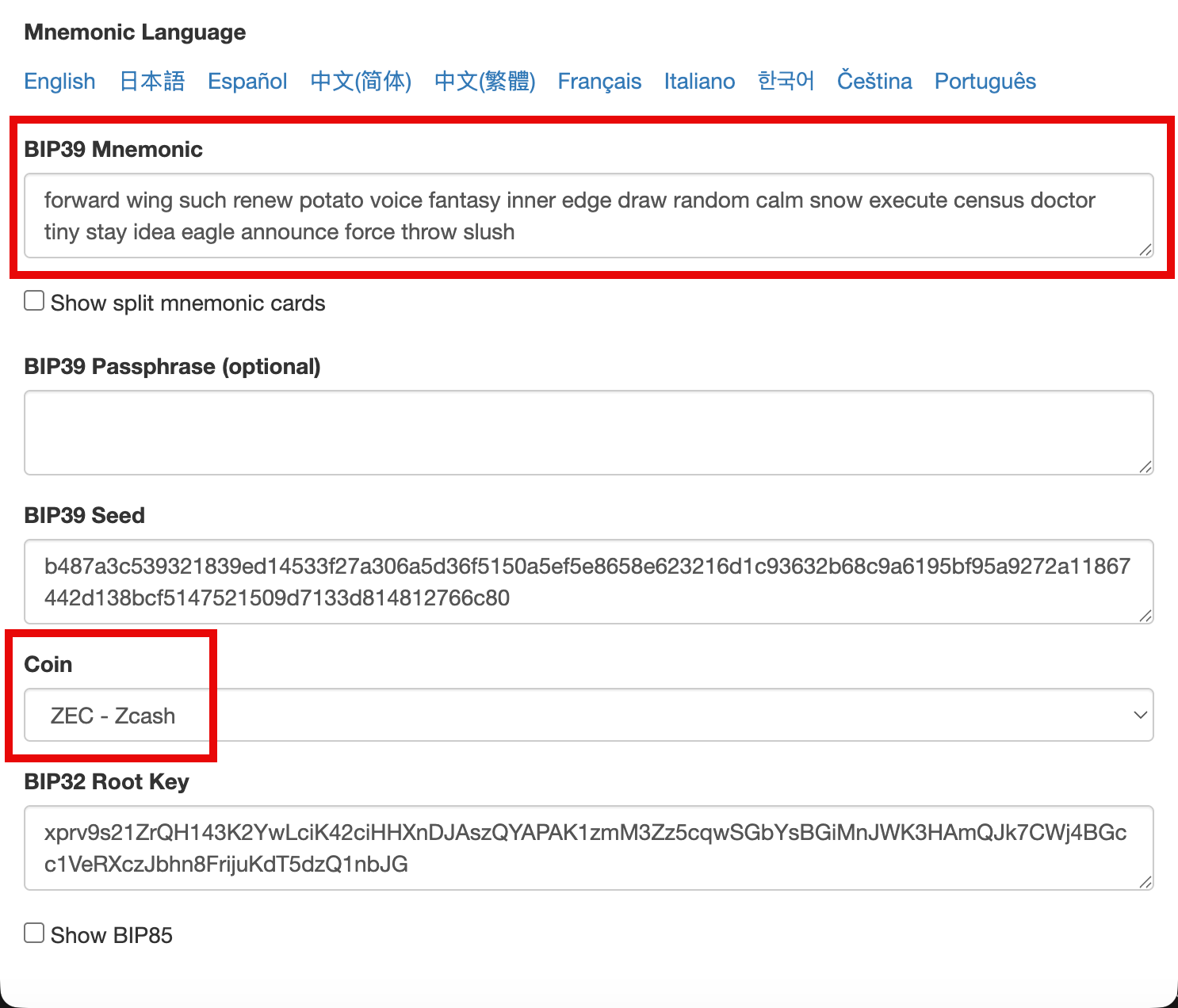
Task: Click the BIP39 Seed text field
Action: click(587, 582)
